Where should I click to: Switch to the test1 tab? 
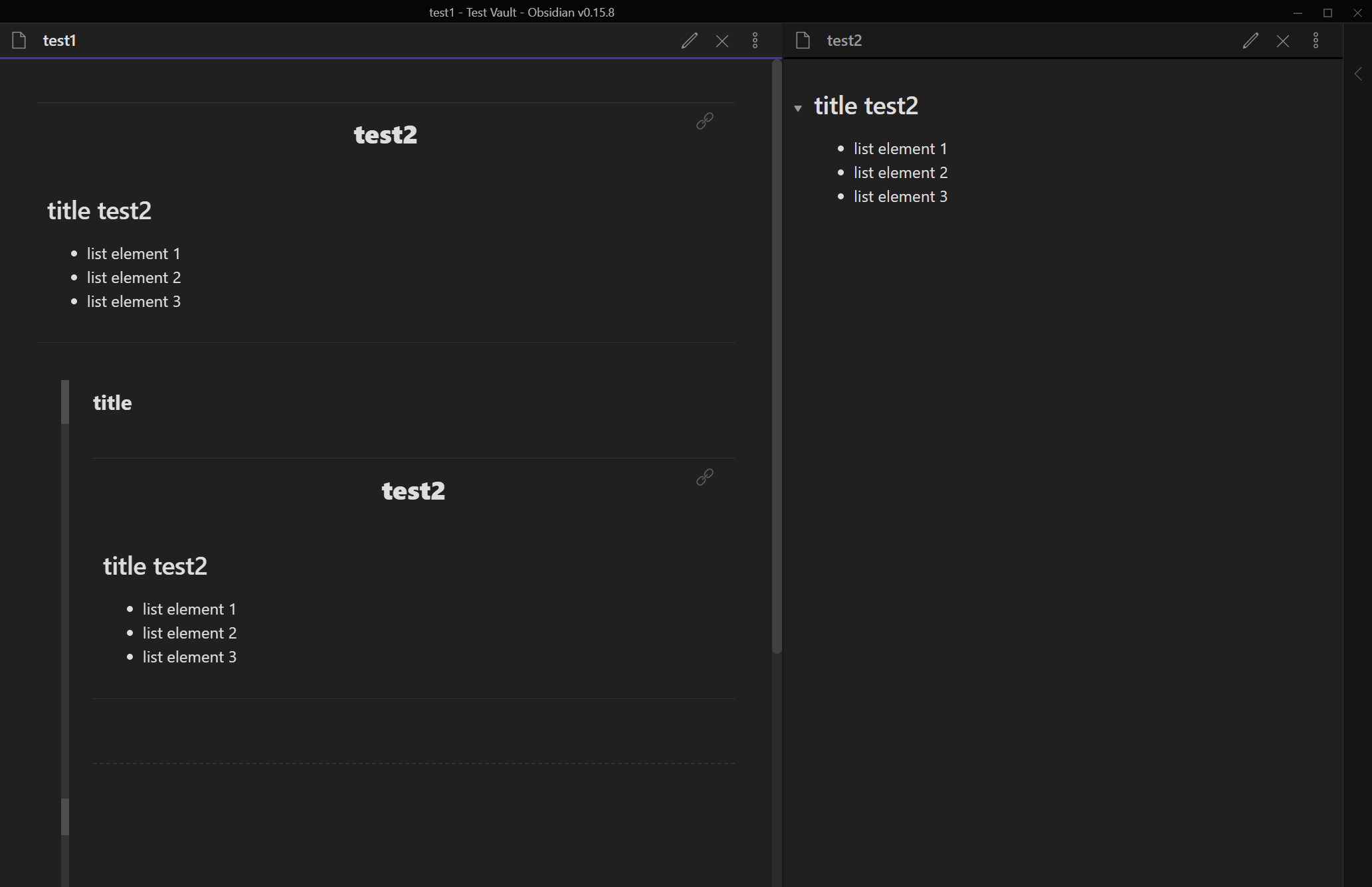coord(60,40)
